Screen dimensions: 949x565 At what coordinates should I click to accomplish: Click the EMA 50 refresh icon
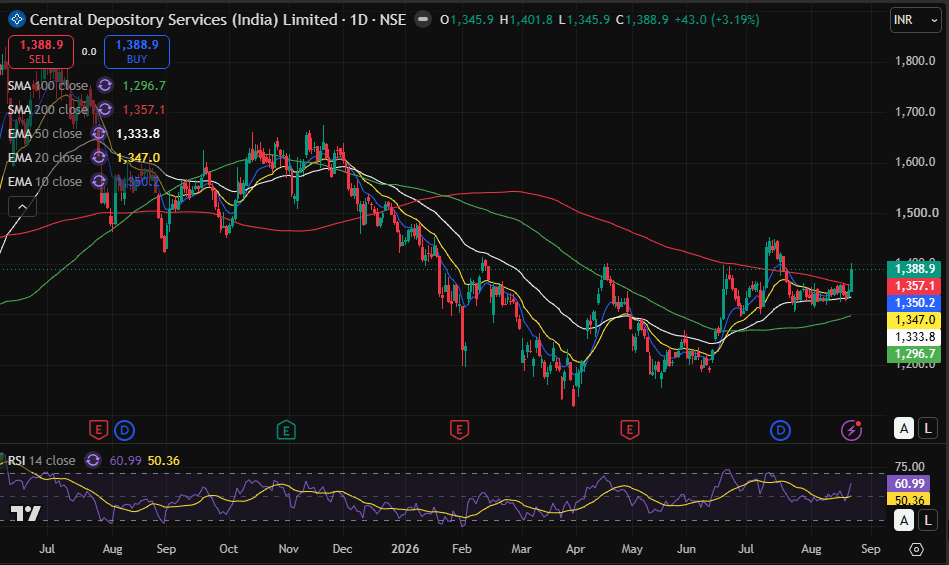pos(99,134)
